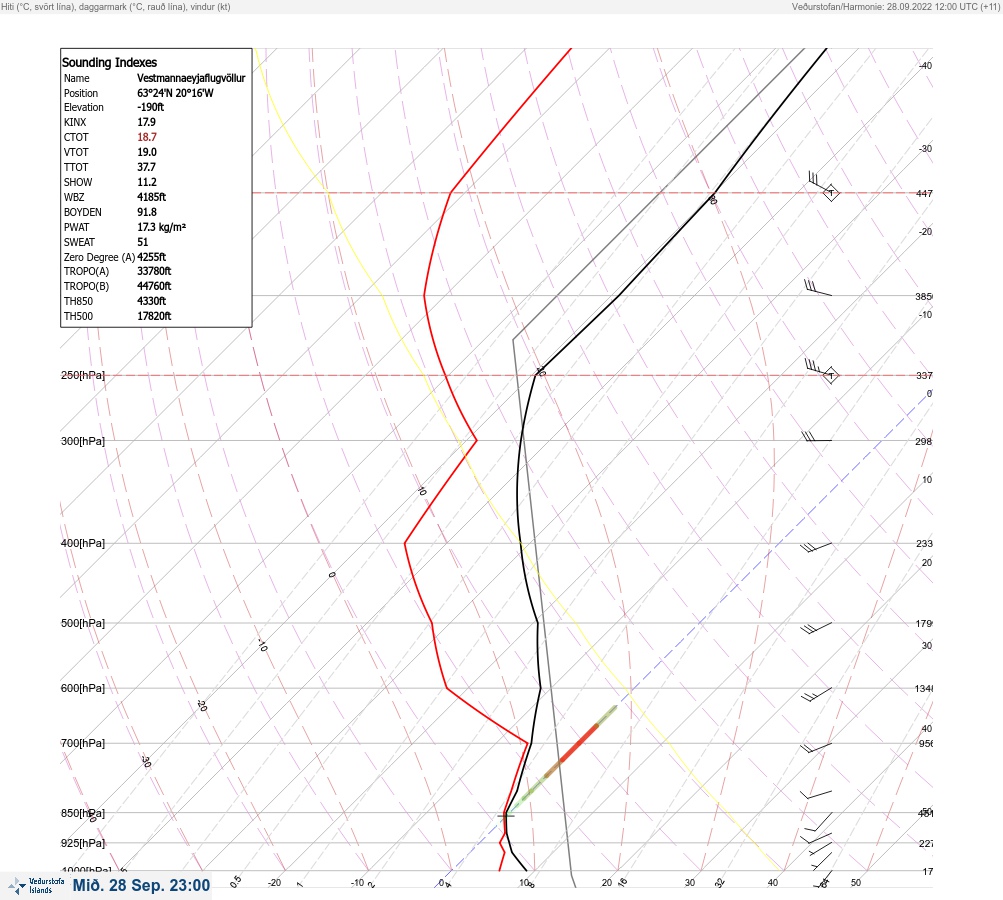Viewport: 1003px width, 900px height.
Task: Click the 300[hPa] pressure label
Action: [83, 441]
